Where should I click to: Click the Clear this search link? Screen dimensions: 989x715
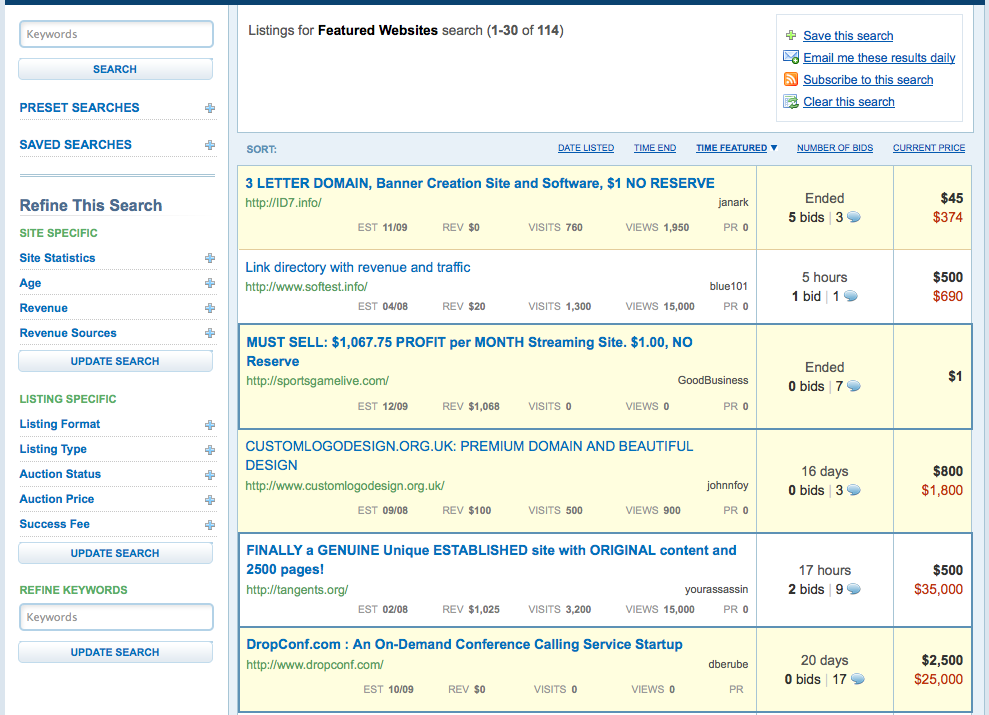[x=848, y=102]
